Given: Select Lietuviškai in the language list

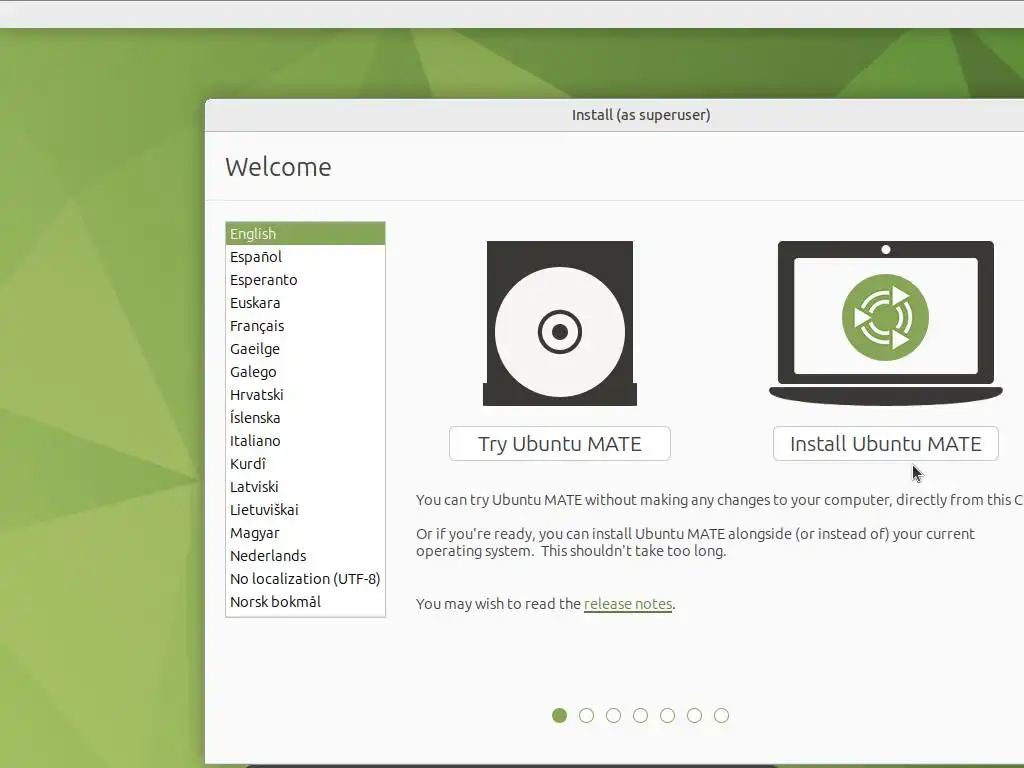Looking at the screenshot, I should (305, 509).
